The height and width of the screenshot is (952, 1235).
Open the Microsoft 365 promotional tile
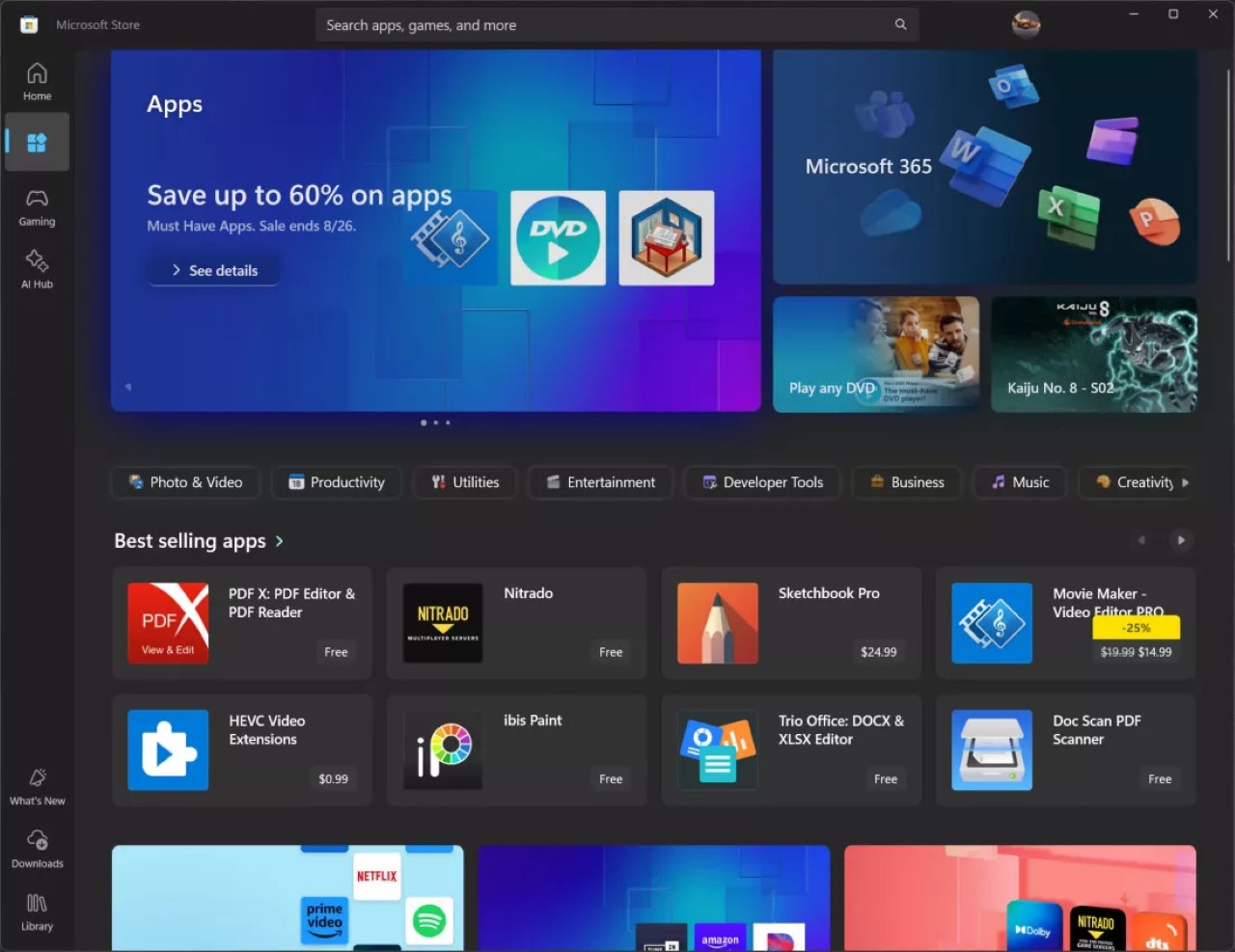coord(983,165)
